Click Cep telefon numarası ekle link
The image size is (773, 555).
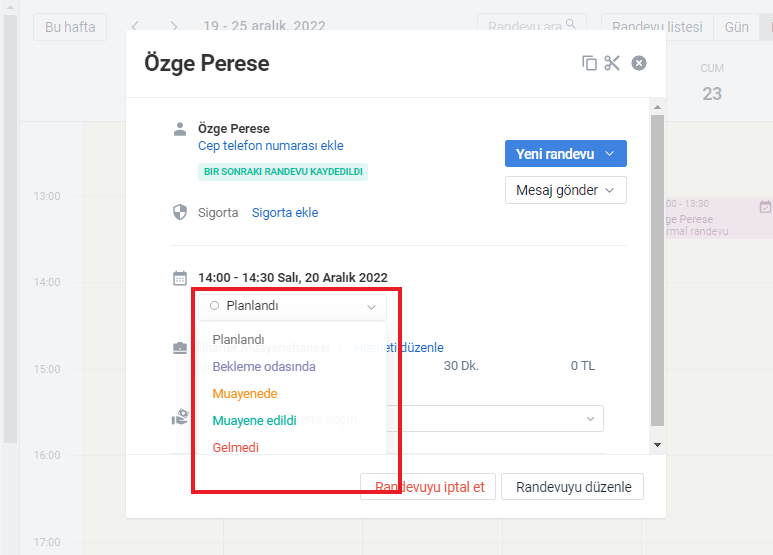click(271, 146)
